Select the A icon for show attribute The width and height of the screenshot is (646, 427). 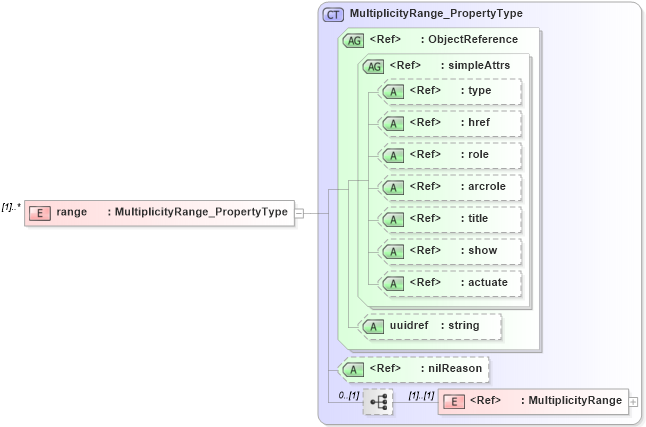(x=393, y=251)
